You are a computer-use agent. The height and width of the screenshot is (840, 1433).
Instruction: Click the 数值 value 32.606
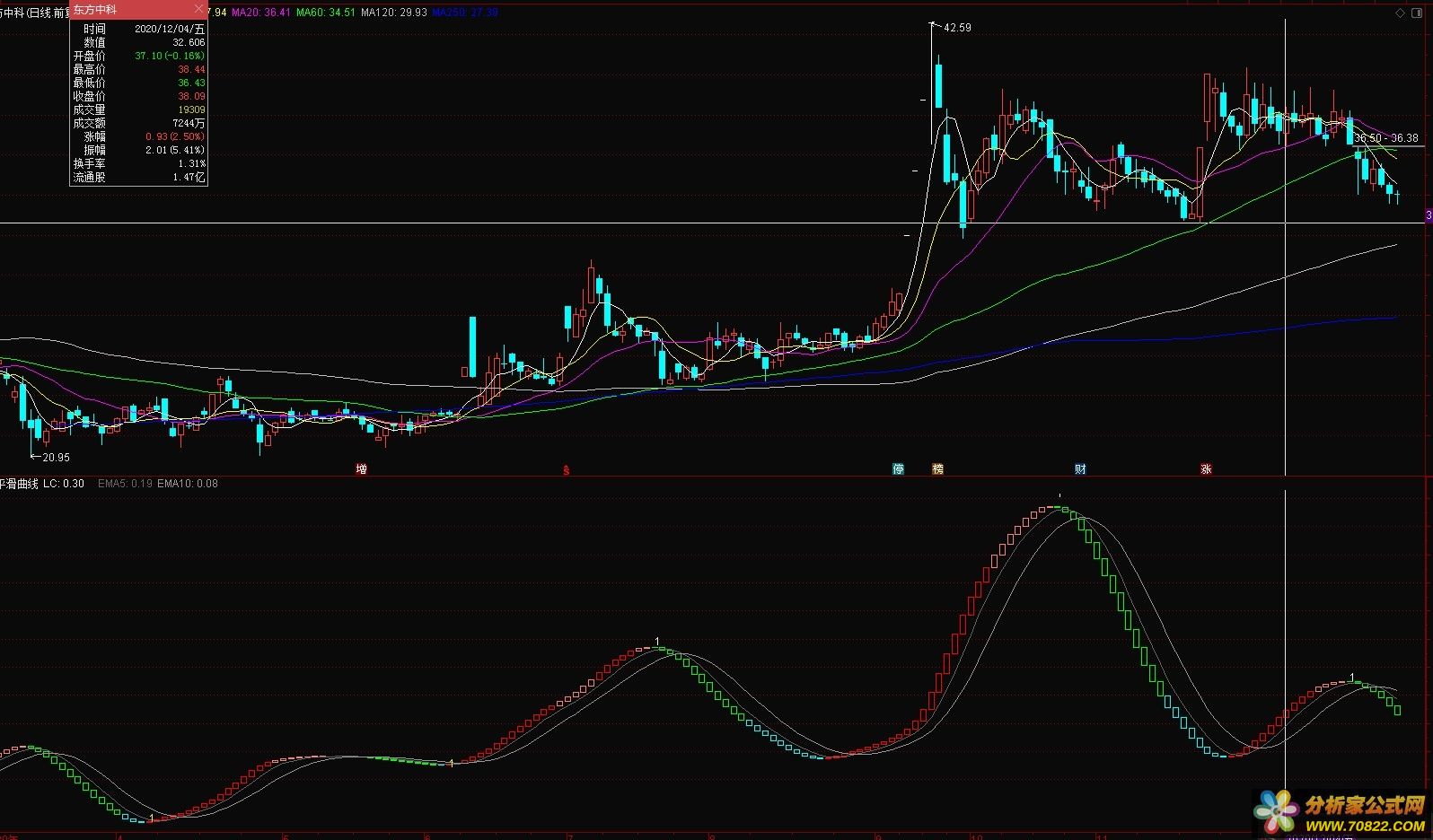pos(189,42)
